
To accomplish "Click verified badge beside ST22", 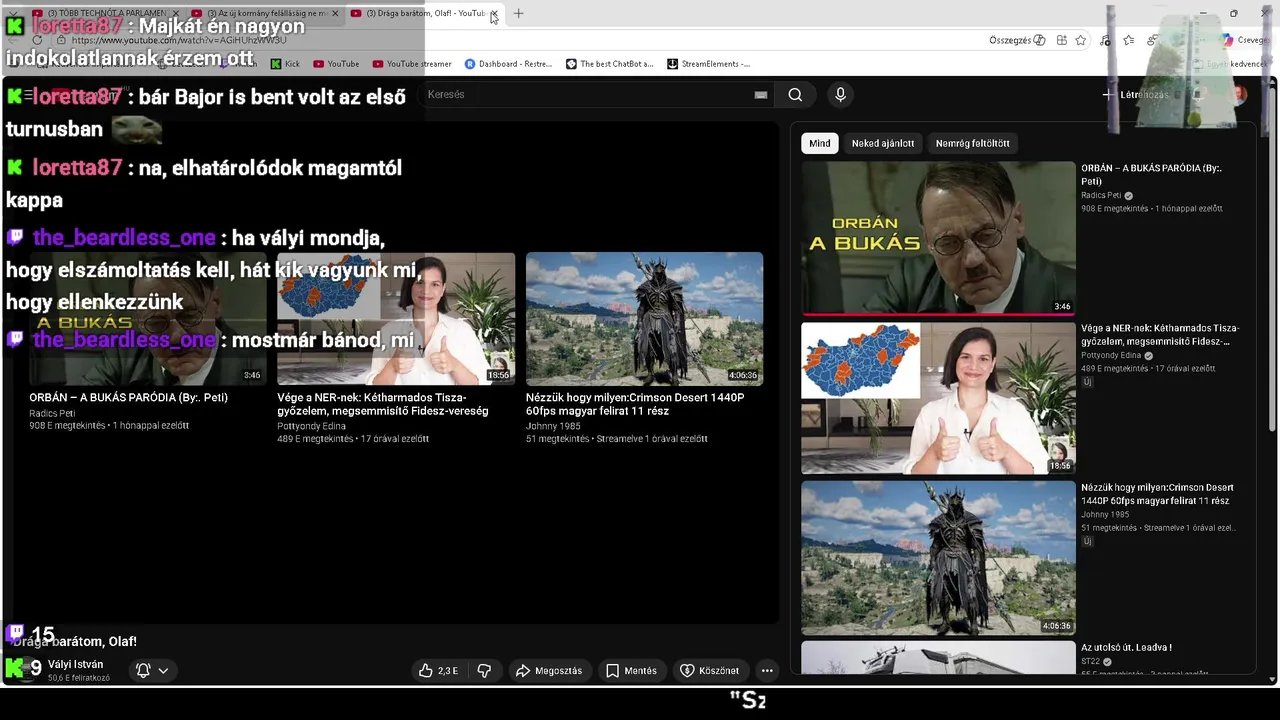I will pyautogui.click(x=1107, y=662).
